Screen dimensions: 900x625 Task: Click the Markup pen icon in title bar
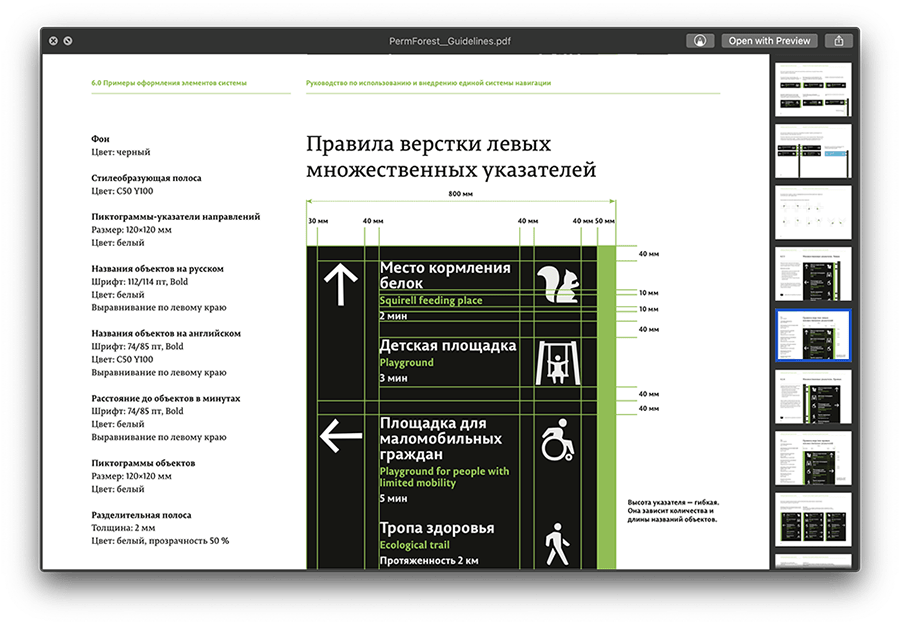click(700, 41)
